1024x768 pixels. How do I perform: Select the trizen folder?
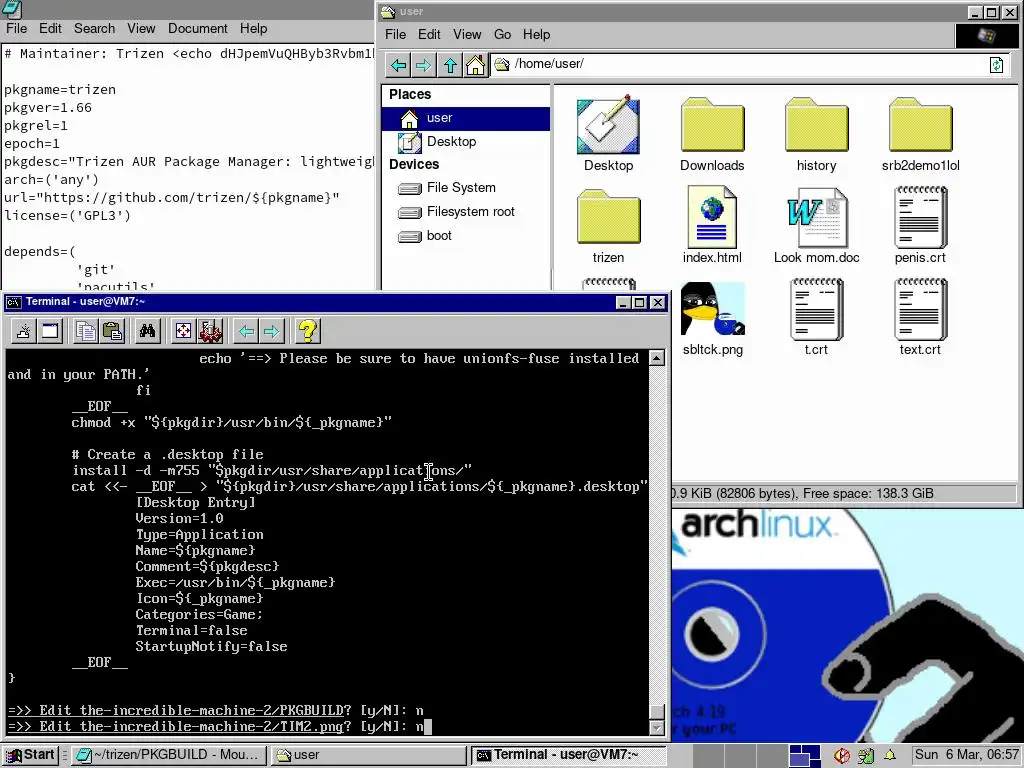pos(608,227)
